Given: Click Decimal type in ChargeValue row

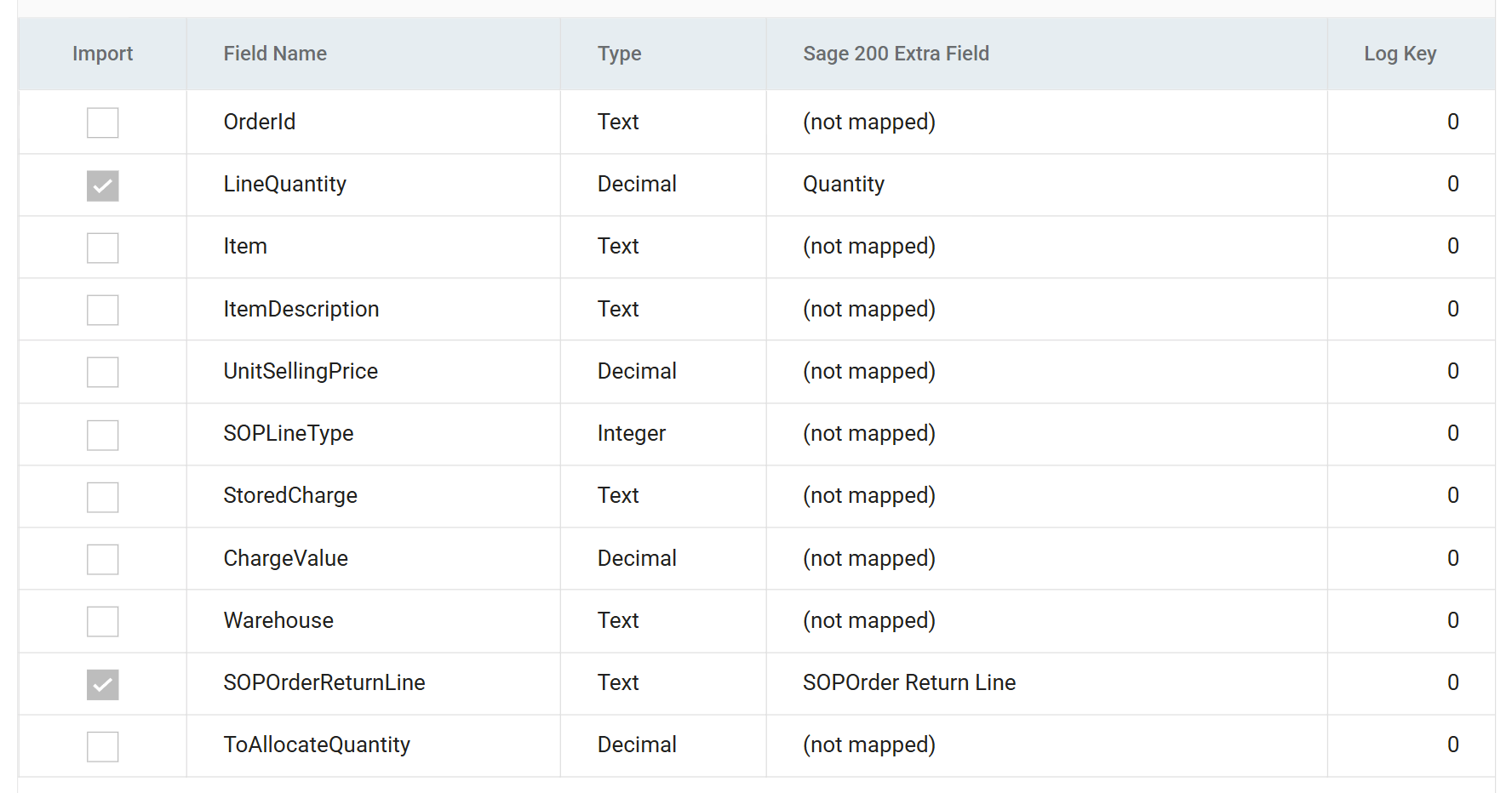Looking at the screenshot, I should 637,558.
